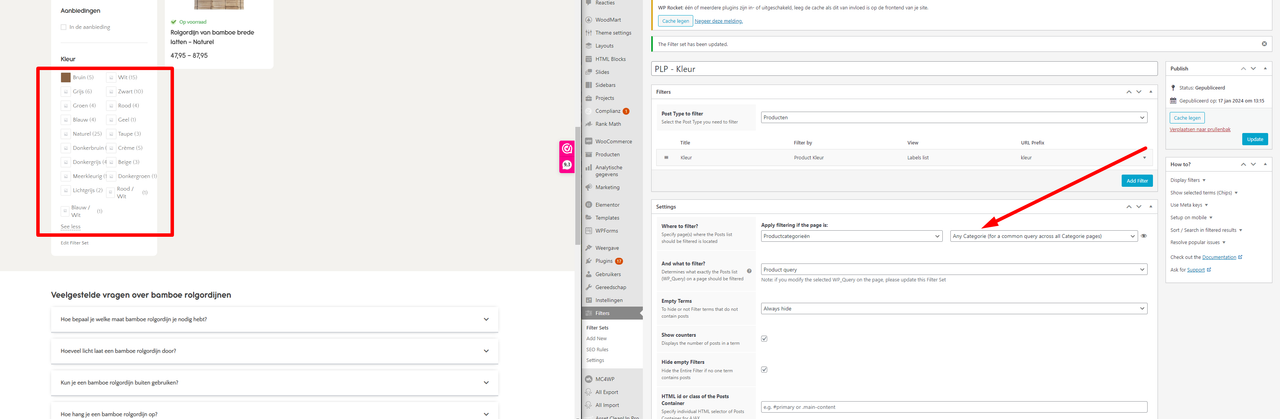Toggle Show counters checkbox
Viewport: 1280px width, 419px height.
point(764,339)
